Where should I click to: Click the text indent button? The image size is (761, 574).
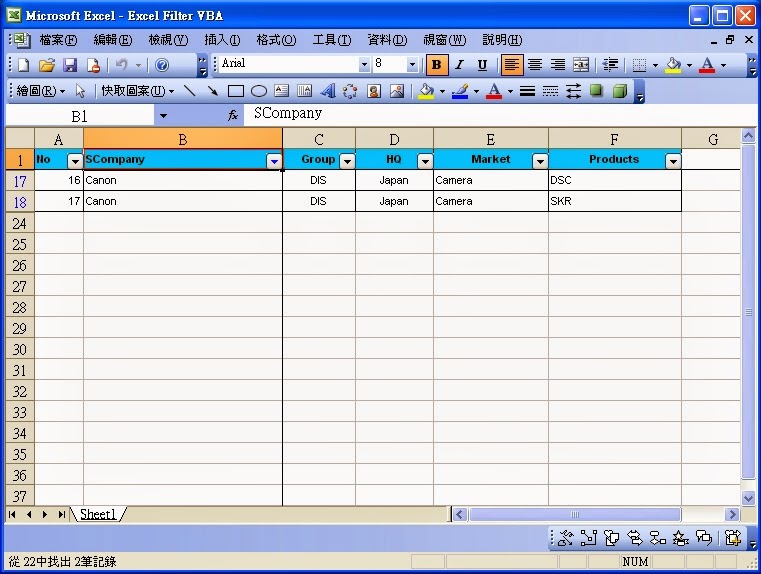pyautogui.click(x=610, y=65)
